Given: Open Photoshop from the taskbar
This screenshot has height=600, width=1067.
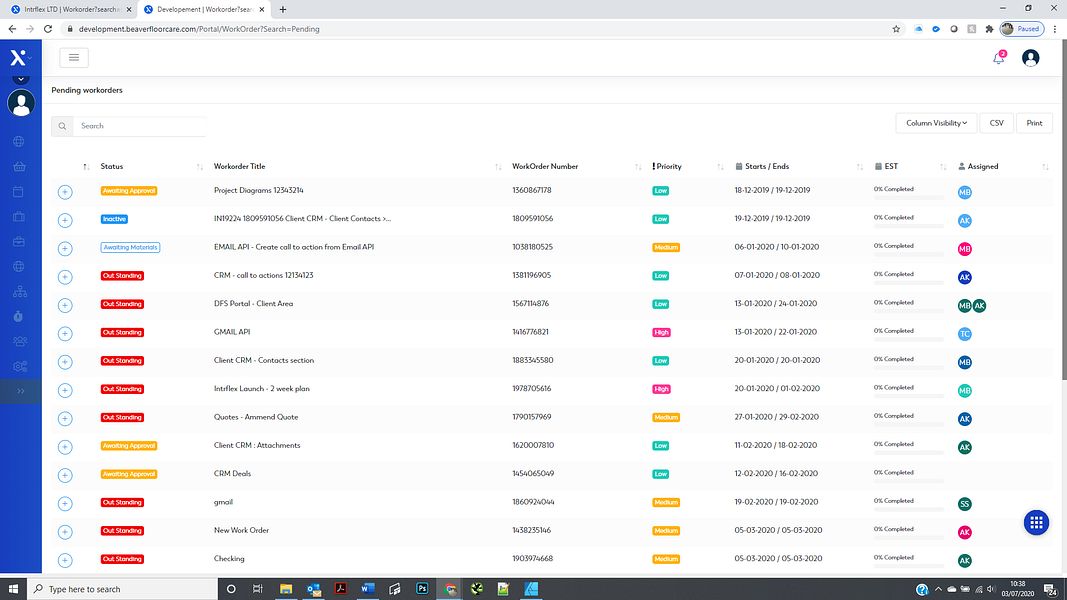Looking at the screenshot, I should [x=422, y=588].
